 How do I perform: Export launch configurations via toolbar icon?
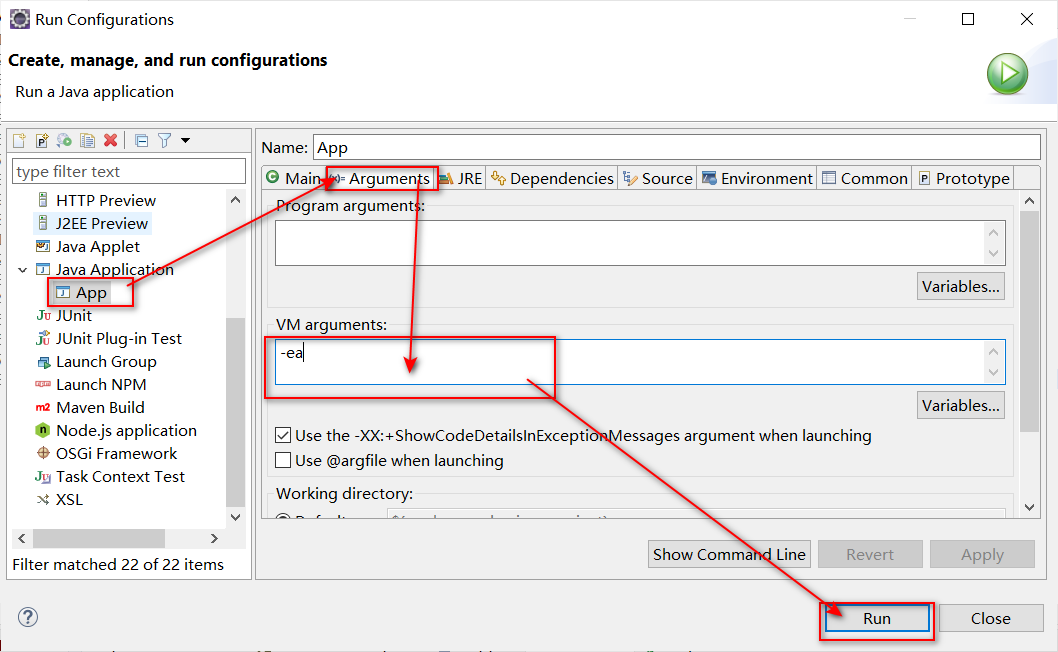point(63,140)
